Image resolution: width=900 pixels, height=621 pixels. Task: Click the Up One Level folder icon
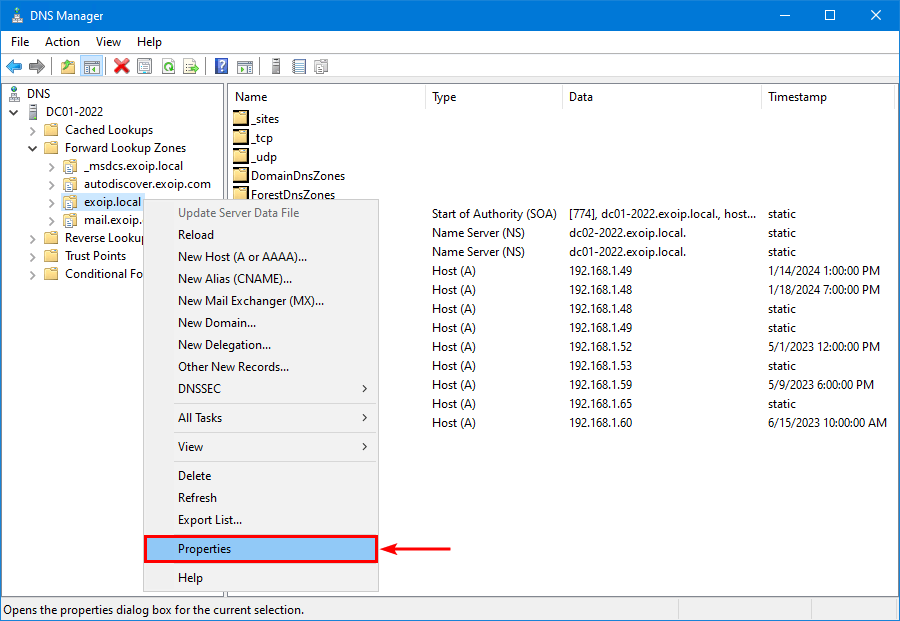67,67
